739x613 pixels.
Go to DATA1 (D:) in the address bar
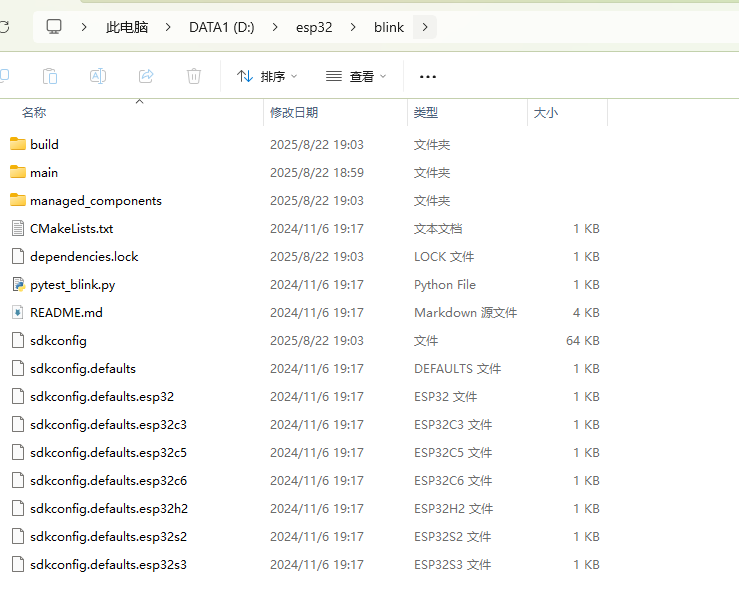(x=222, y=27)
